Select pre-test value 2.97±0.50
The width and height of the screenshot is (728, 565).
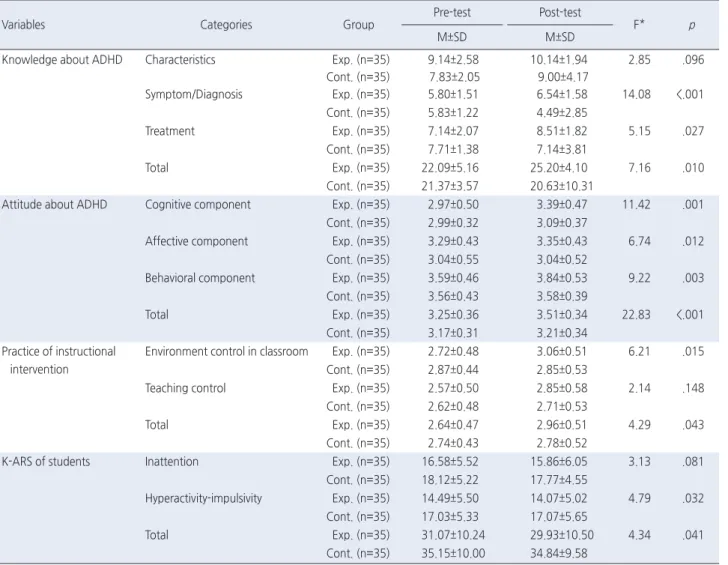pos(453,205)
